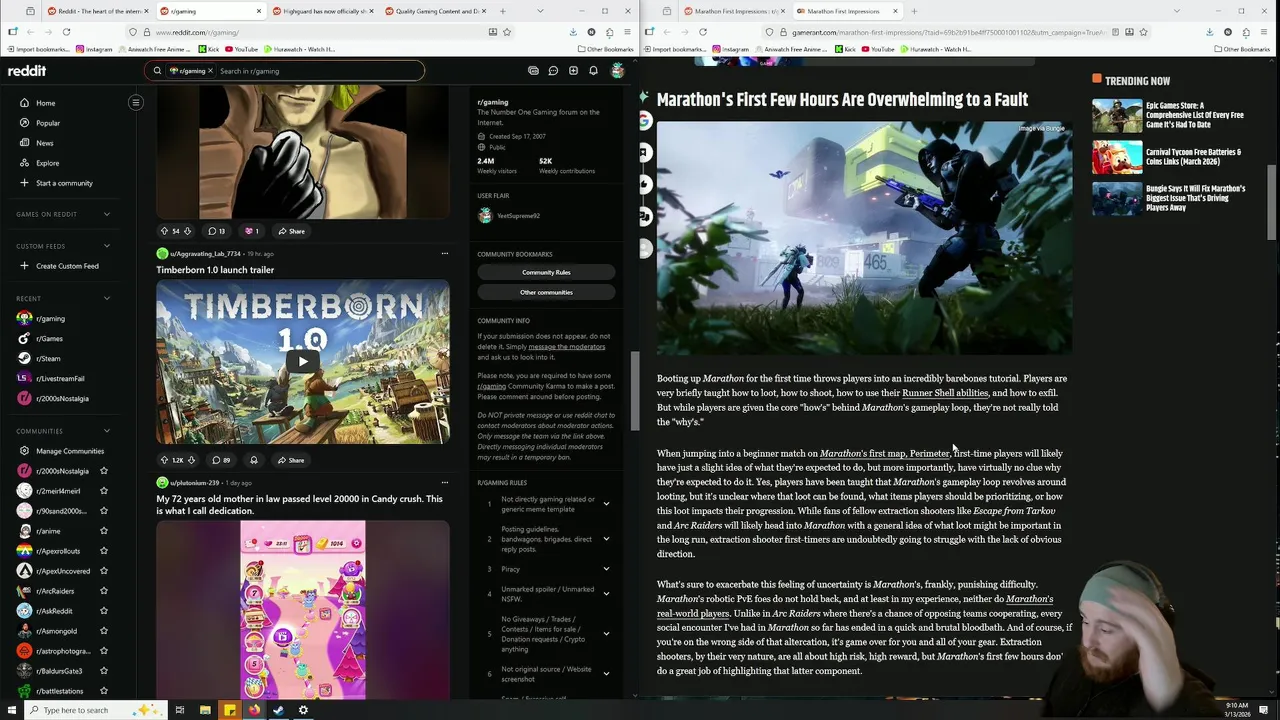Viewport: 1280px width, 720px height.
Task: Open the message the moderators link
Action: coord(566,346)
